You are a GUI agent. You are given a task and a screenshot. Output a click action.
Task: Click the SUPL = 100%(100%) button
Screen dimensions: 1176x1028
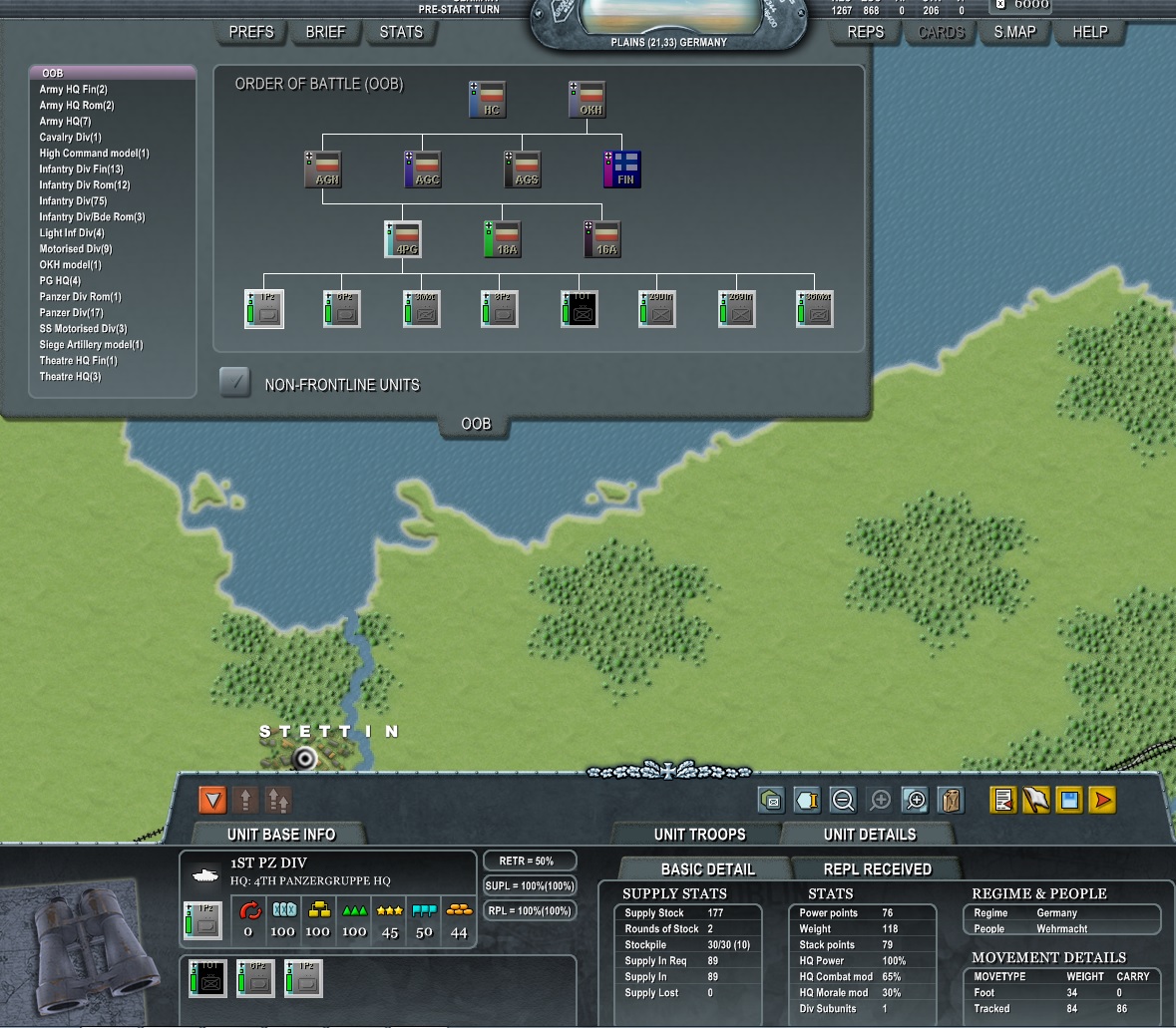pyautogui.click(x=530, y=885)
